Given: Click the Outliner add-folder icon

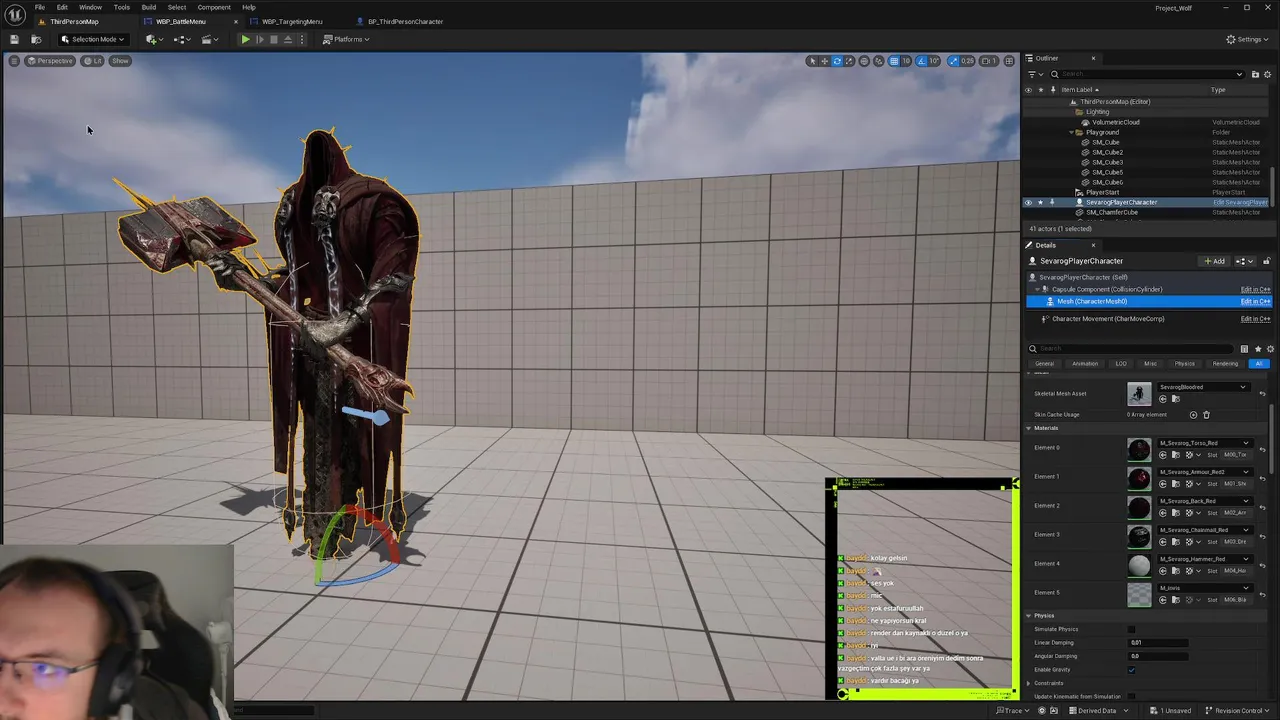Looking at the screenshot, I should [1255, 74].
